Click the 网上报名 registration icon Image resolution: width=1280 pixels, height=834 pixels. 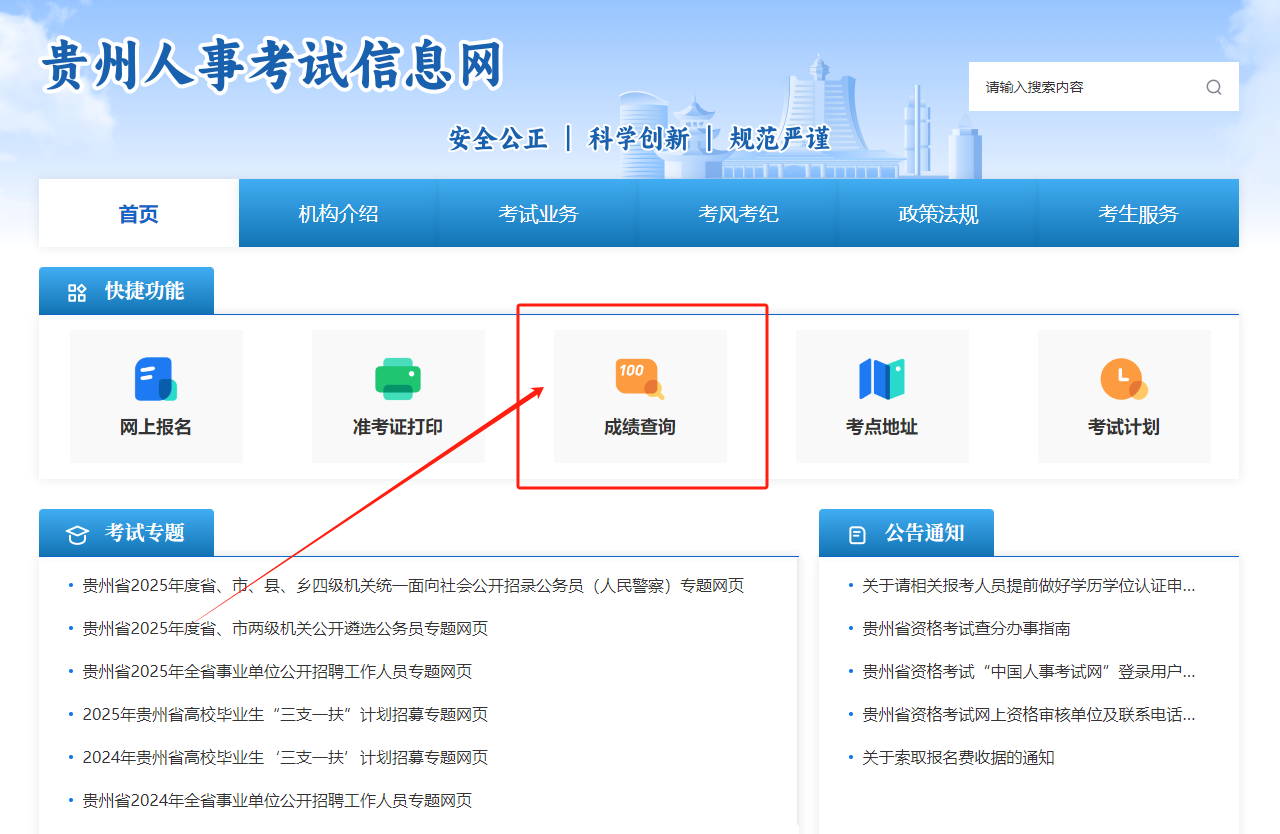click(x=155, y=380)
